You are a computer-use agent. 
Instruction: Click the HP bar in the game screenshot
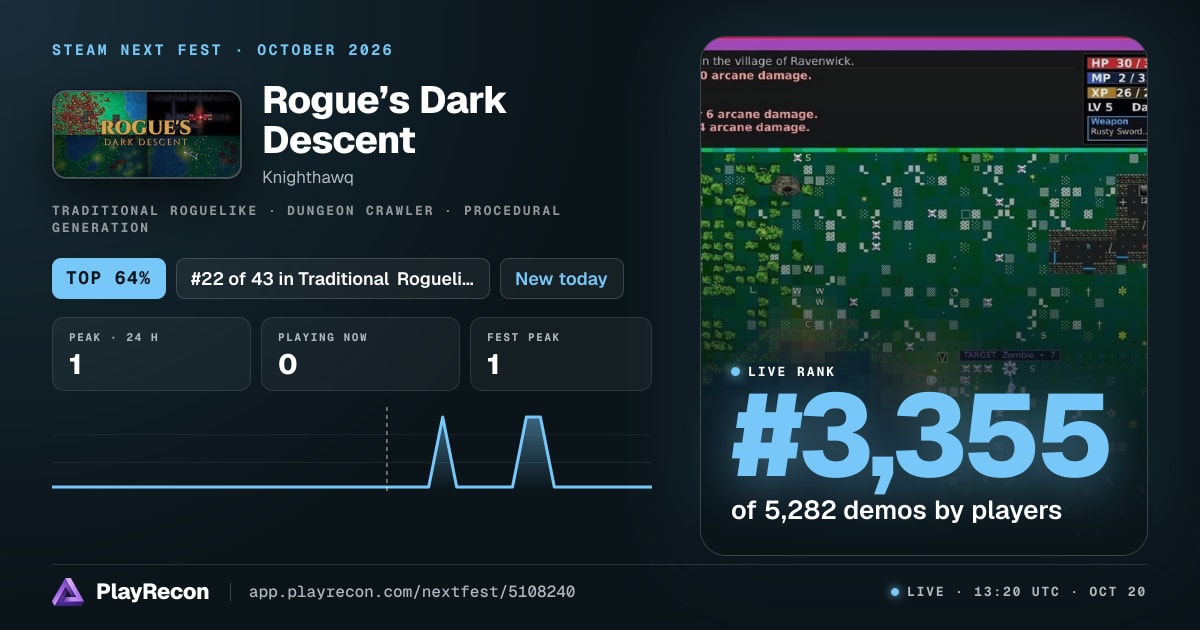pos(1117,63)
